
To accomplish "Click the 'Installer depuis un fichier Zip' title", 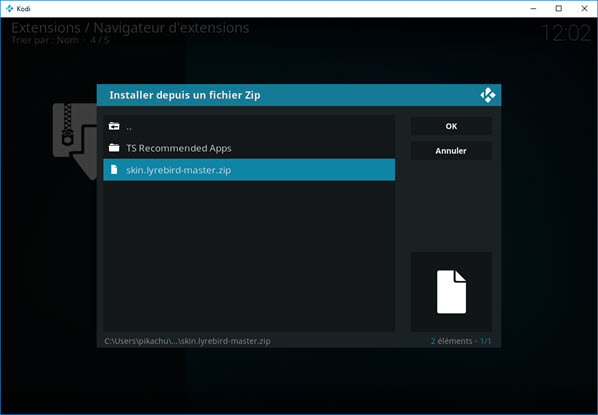I will coord(185,95).
